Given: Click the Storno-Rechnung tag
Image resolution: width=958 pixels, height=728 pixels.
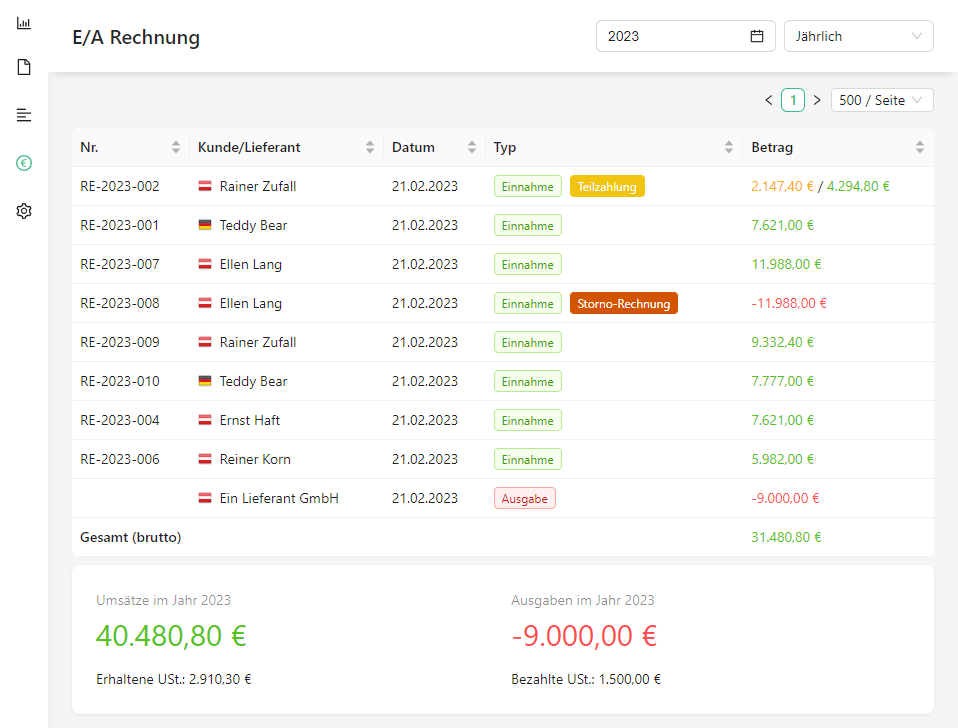Looking at the screenshot, I should click(624, 304).
